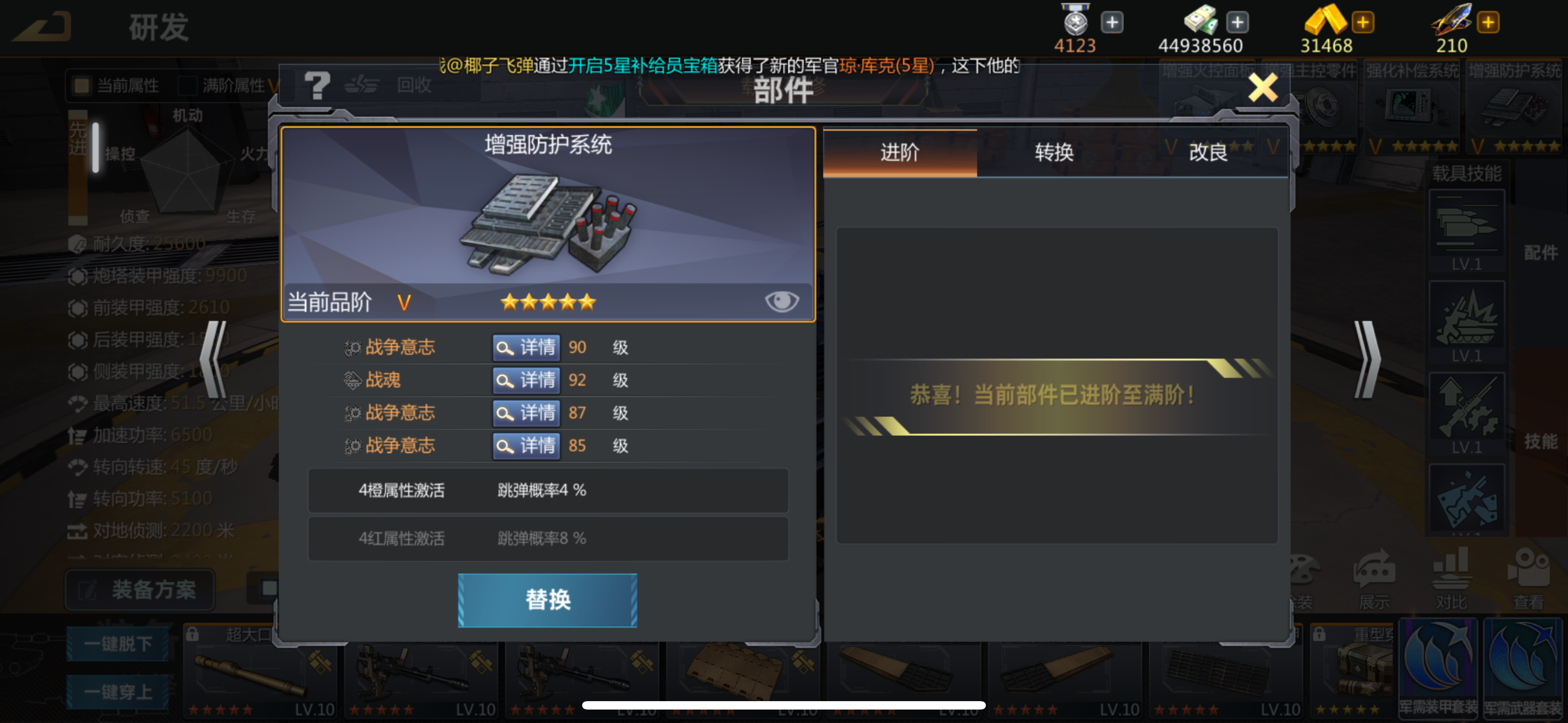Image resolution: width=1568 pixels, height=723 pixels.
Task: Add rockets with the plus icon
Action: 1488,22
